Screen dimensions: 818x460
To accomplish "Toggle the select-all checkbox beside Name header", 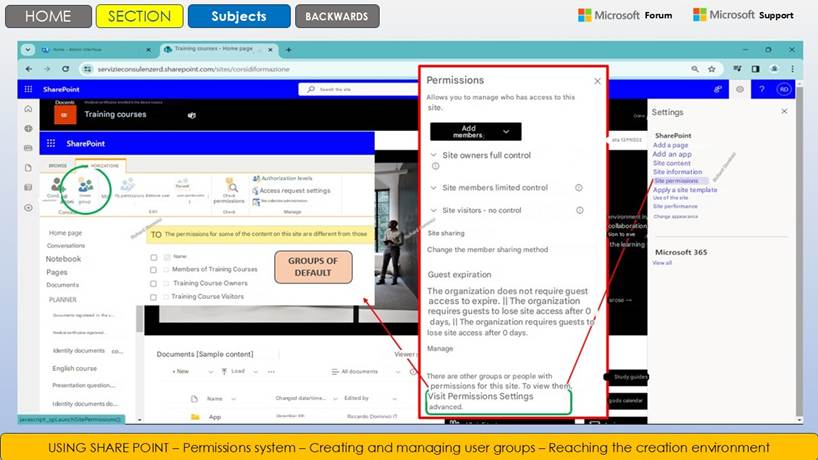I will click(x=153, y=257).
